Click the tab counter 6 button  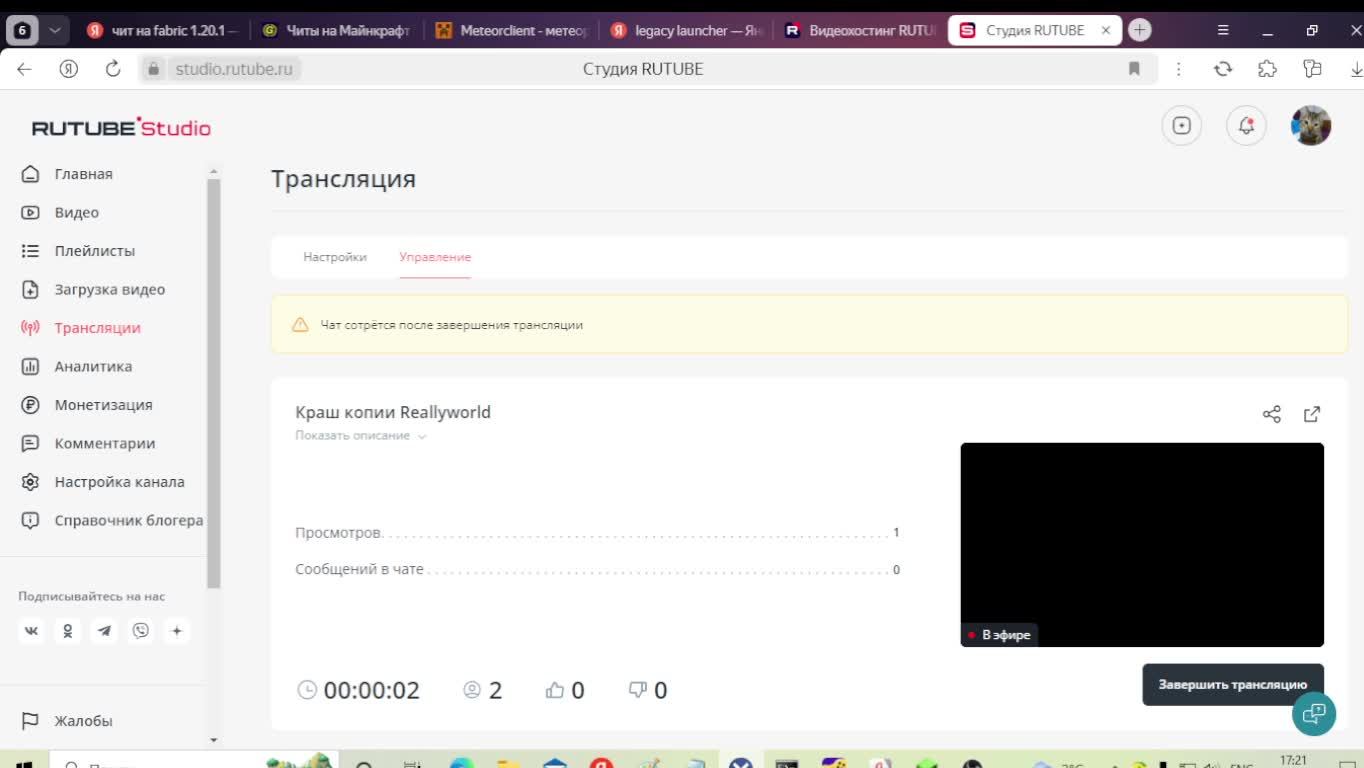[x=22, y=31]
